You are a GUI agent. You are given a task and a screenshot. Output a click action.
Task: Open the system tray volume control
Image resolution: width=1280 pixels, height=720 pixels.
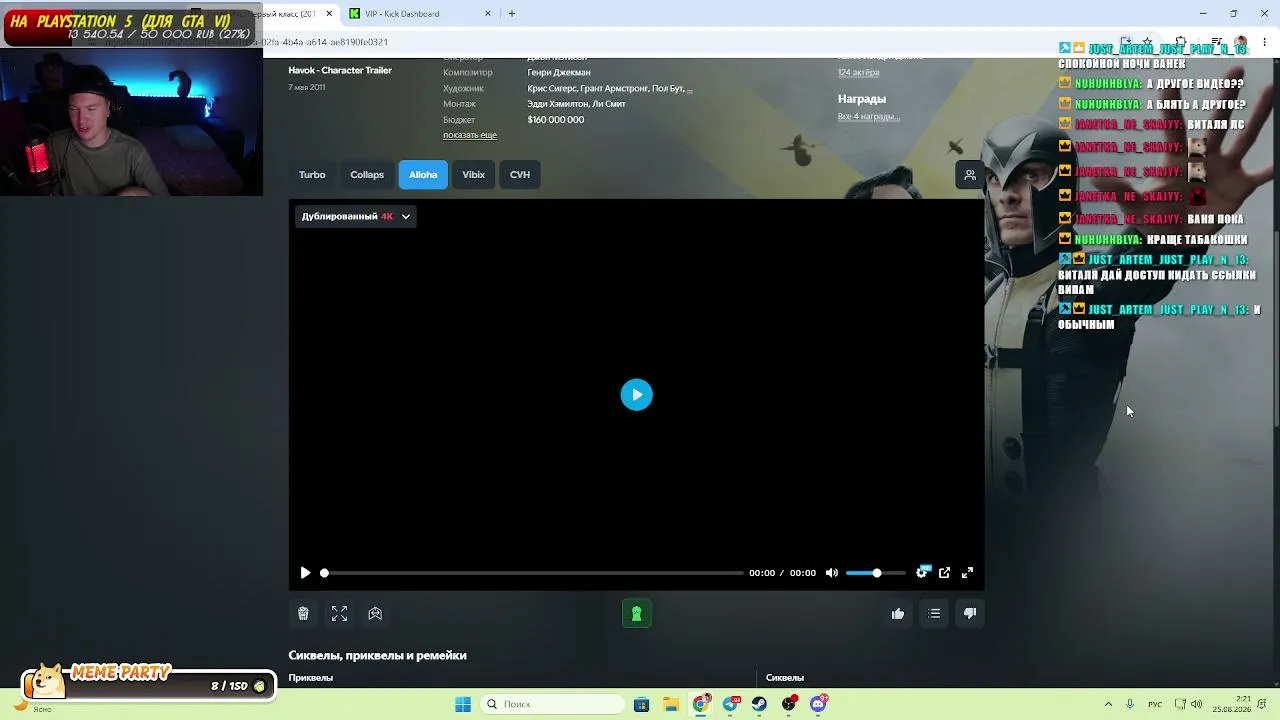[x=1196, y=704]
